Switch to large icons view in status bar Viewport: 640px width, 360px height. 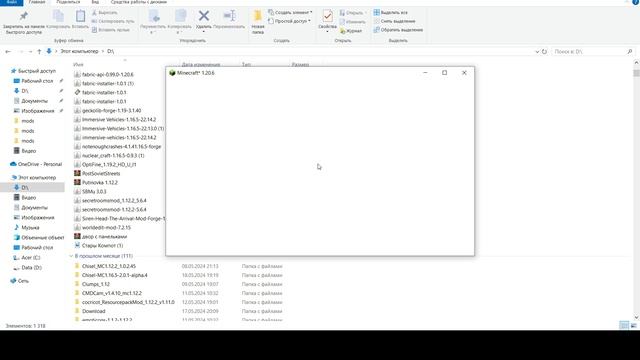coord(633,325)
